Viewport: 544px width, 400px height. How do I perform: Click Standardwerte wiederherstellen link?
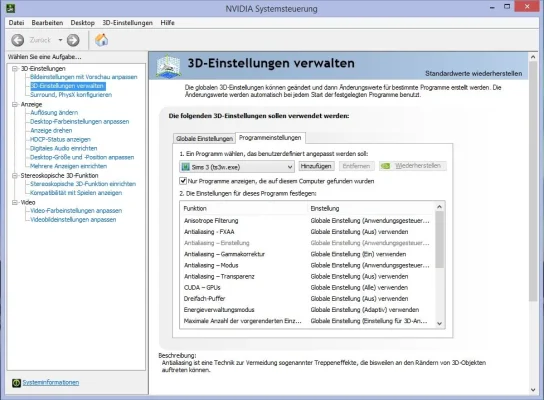point(474,74)
